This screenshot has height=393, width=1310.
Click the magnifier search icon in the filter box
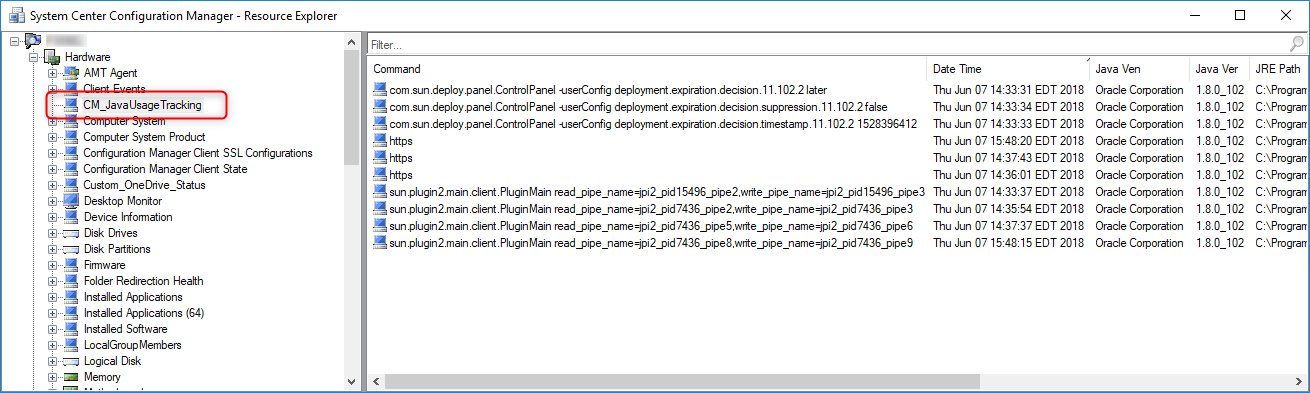click(1296, 45)
